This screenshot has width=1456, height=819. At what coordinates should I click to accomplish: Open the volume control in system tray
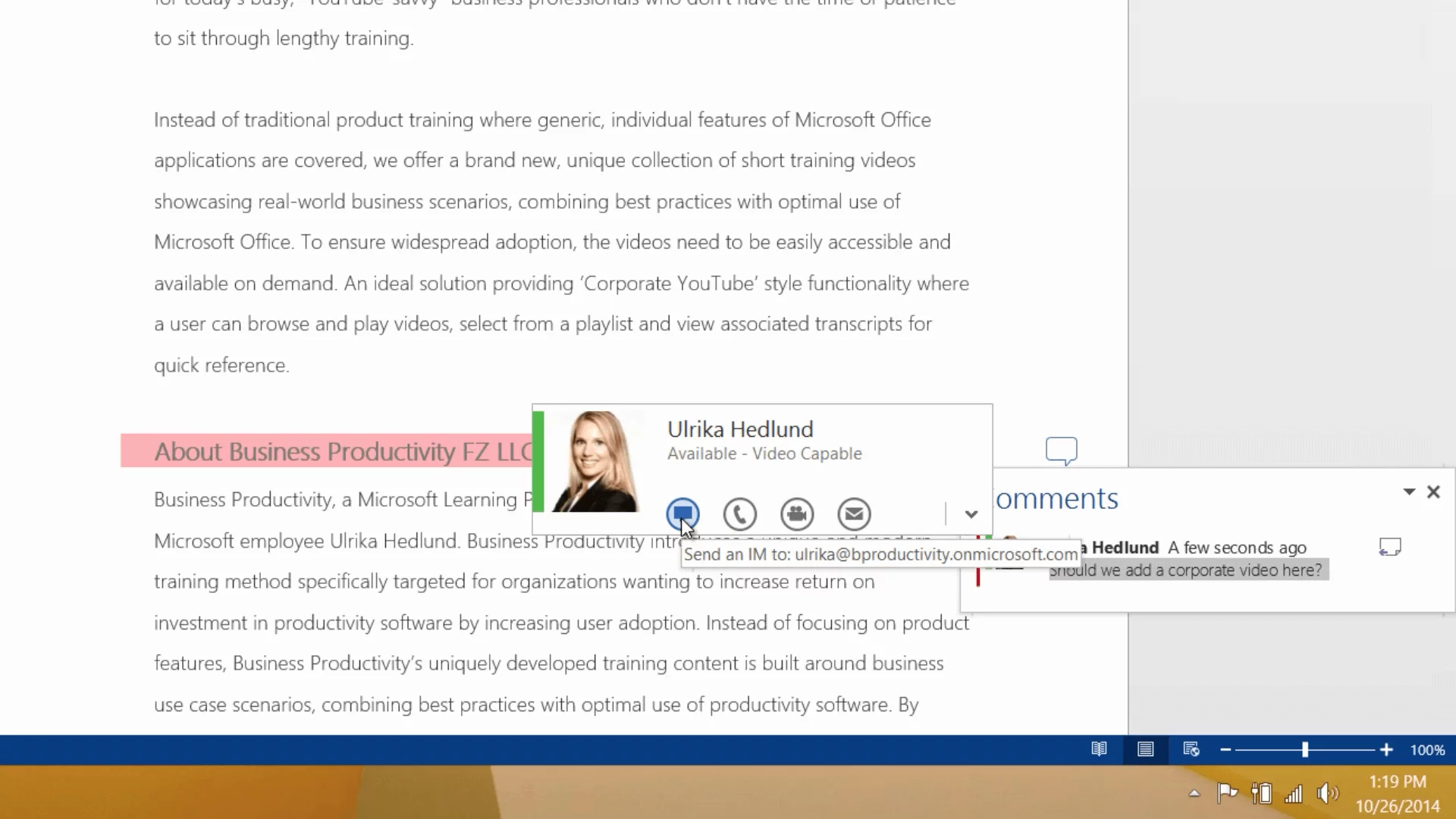pos(1327,793)
